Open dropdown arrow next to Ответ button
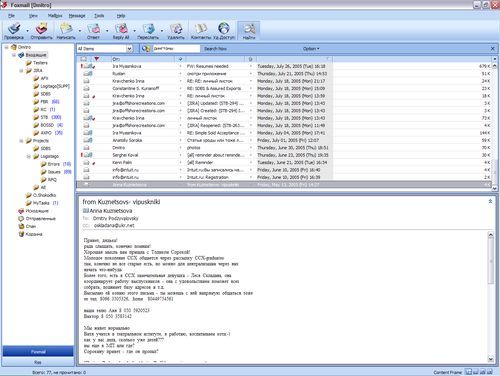Image resolution: width=500 pixels, height=376 pixels. 107,31
